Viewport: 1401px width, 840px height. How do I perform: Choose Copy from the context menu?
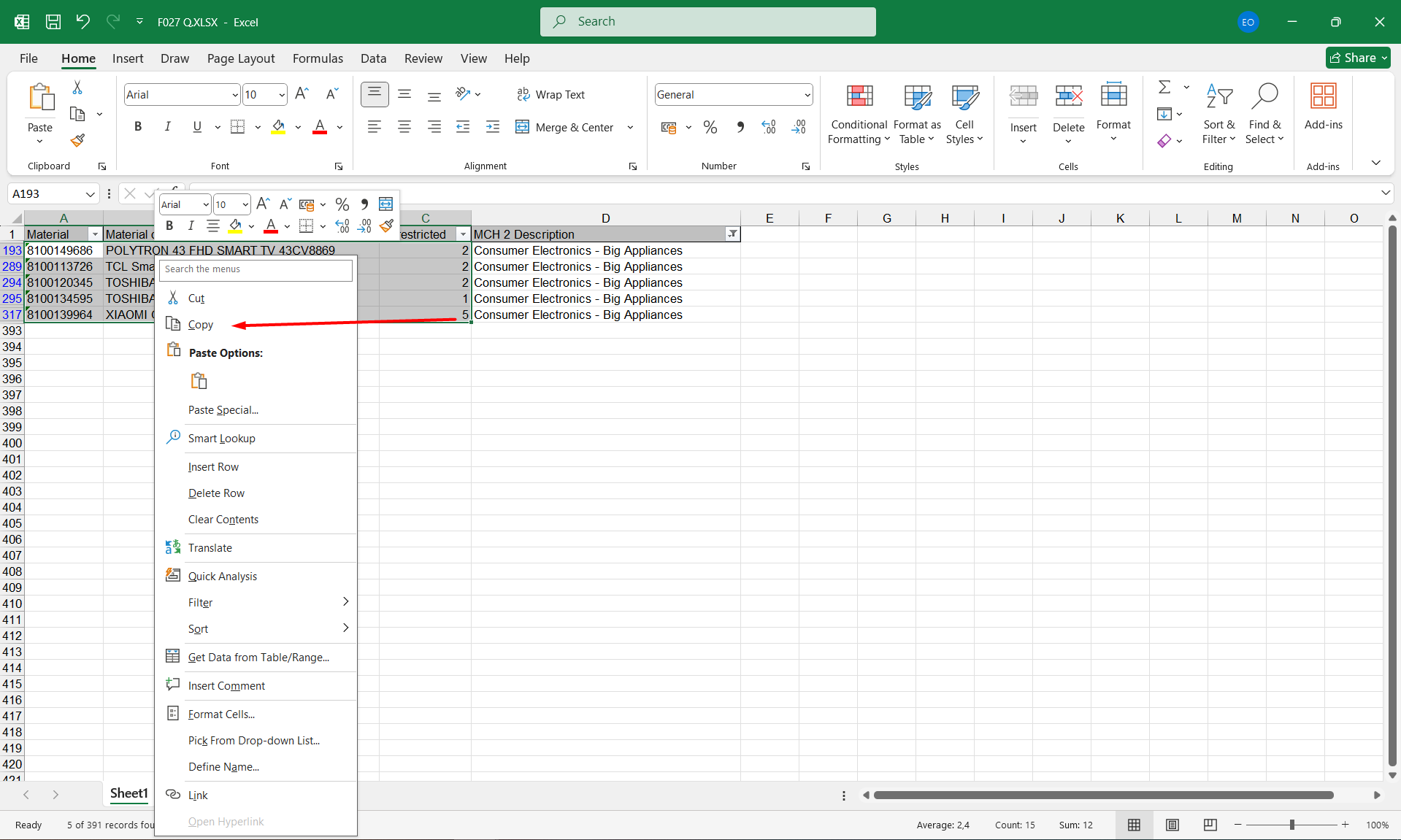tap(201, 325)
